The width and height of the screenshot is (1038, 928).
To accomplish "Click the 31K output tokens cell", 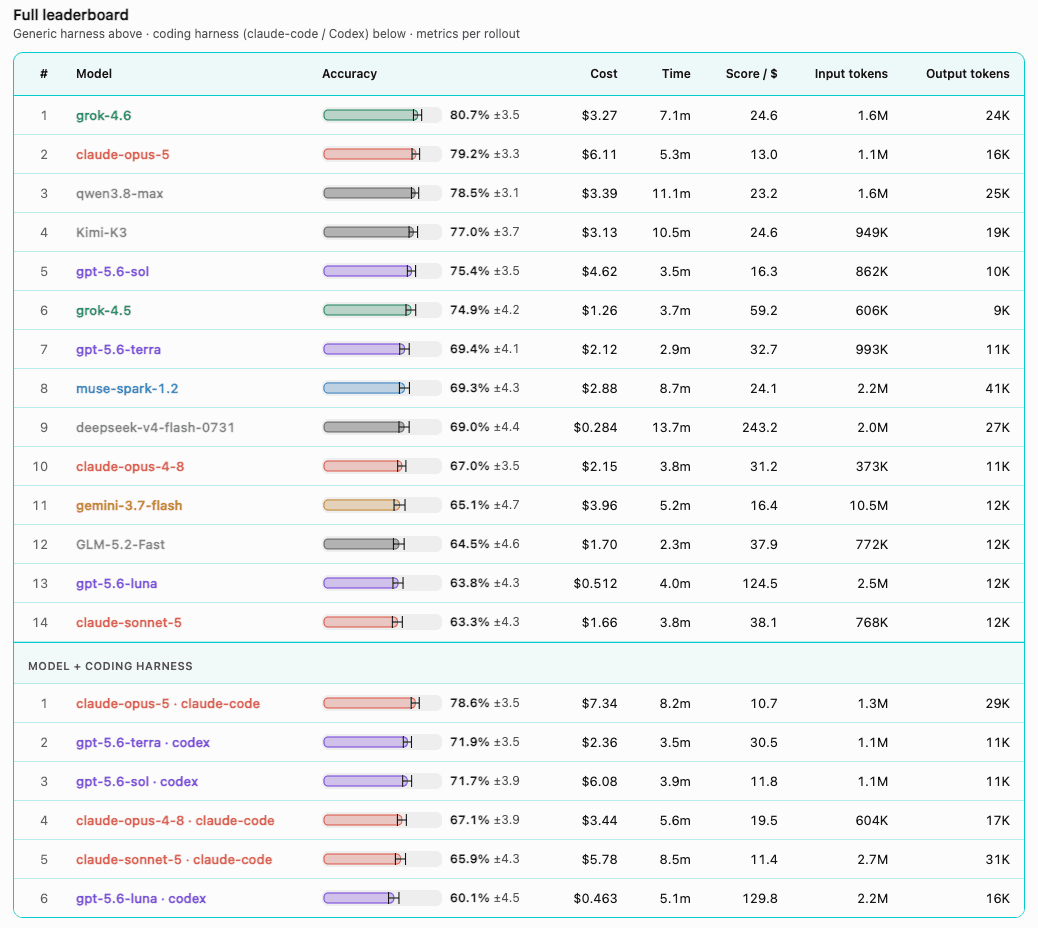I will 998,860.
